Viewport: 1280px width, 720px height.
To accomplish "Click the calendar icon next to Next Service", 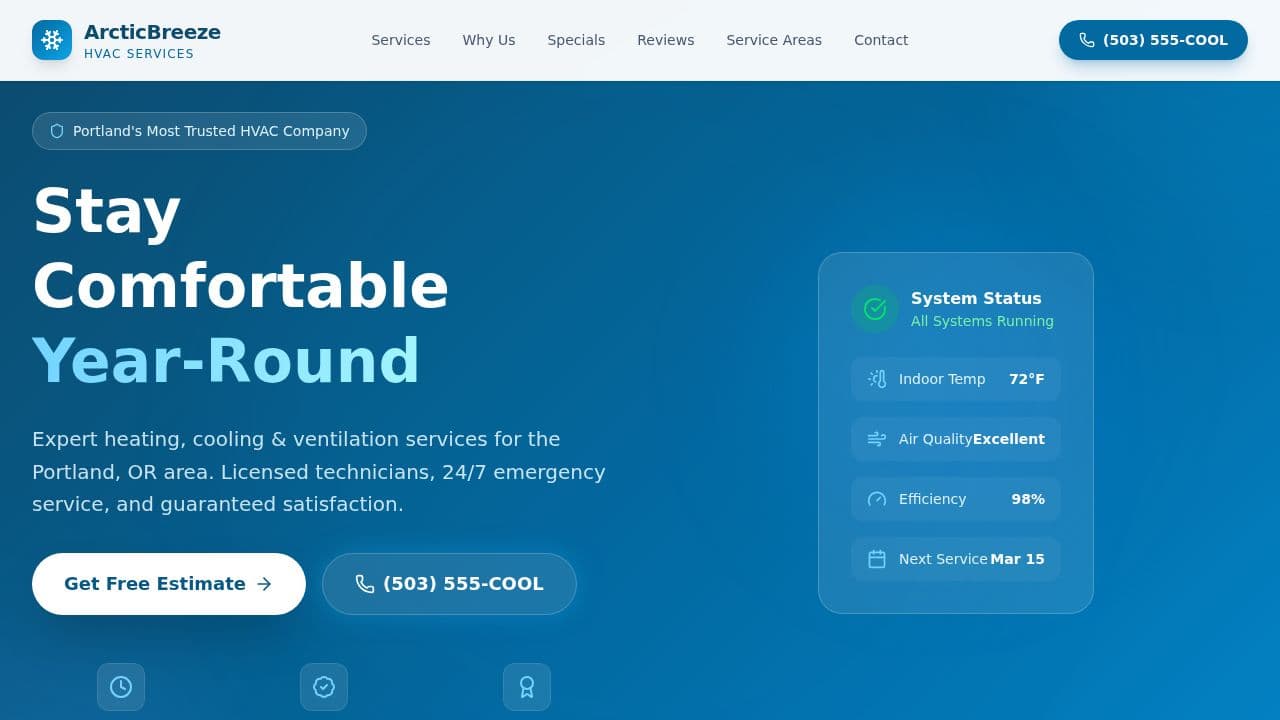I will 876,559.
